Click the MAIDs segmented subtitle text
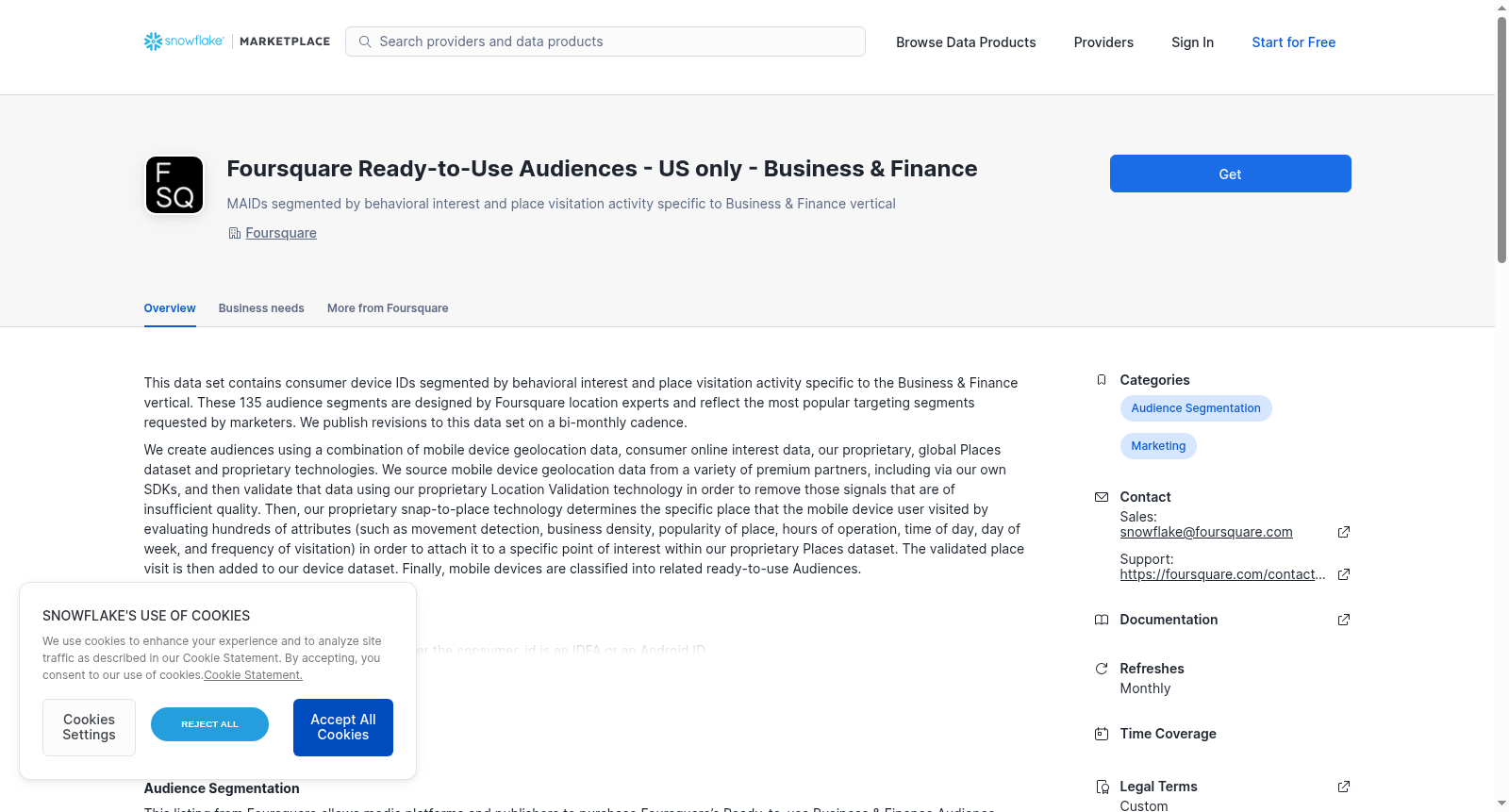Viewport: 1509px width, 812px height. coord(561,204)
